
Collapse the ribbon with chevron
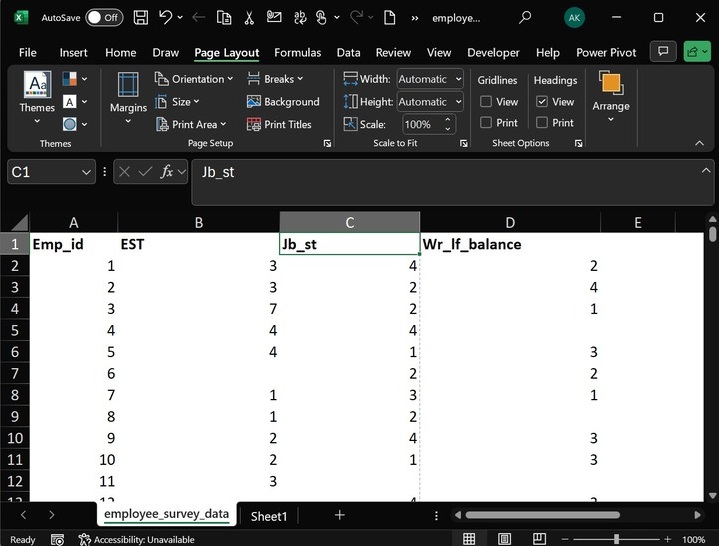coord(699,143)
